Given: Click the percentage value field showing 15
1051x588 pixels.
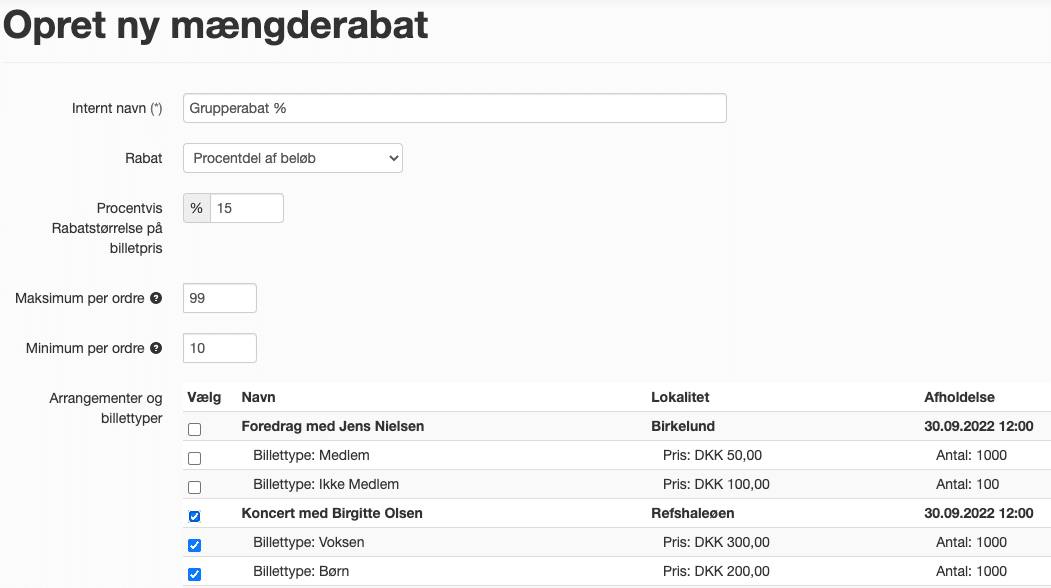Looking at the screenshot, I should [x=247, y=208].
